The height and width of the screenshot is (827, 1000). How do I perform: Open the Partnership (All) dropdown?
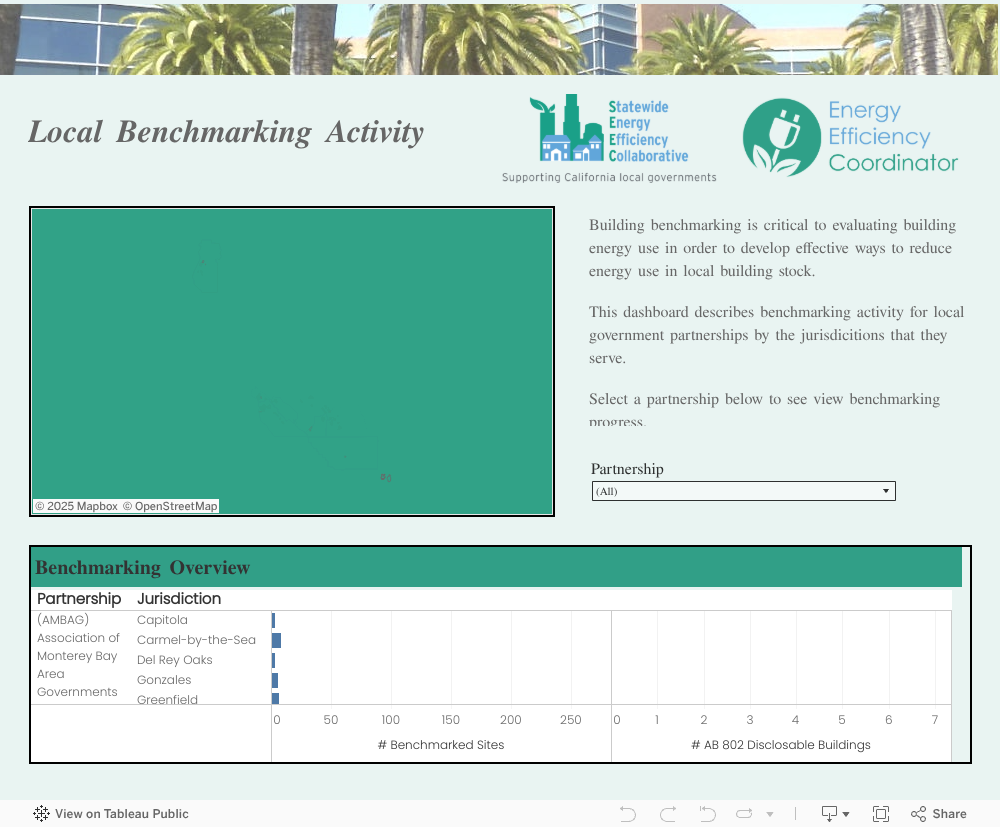(x=744, y=491)
